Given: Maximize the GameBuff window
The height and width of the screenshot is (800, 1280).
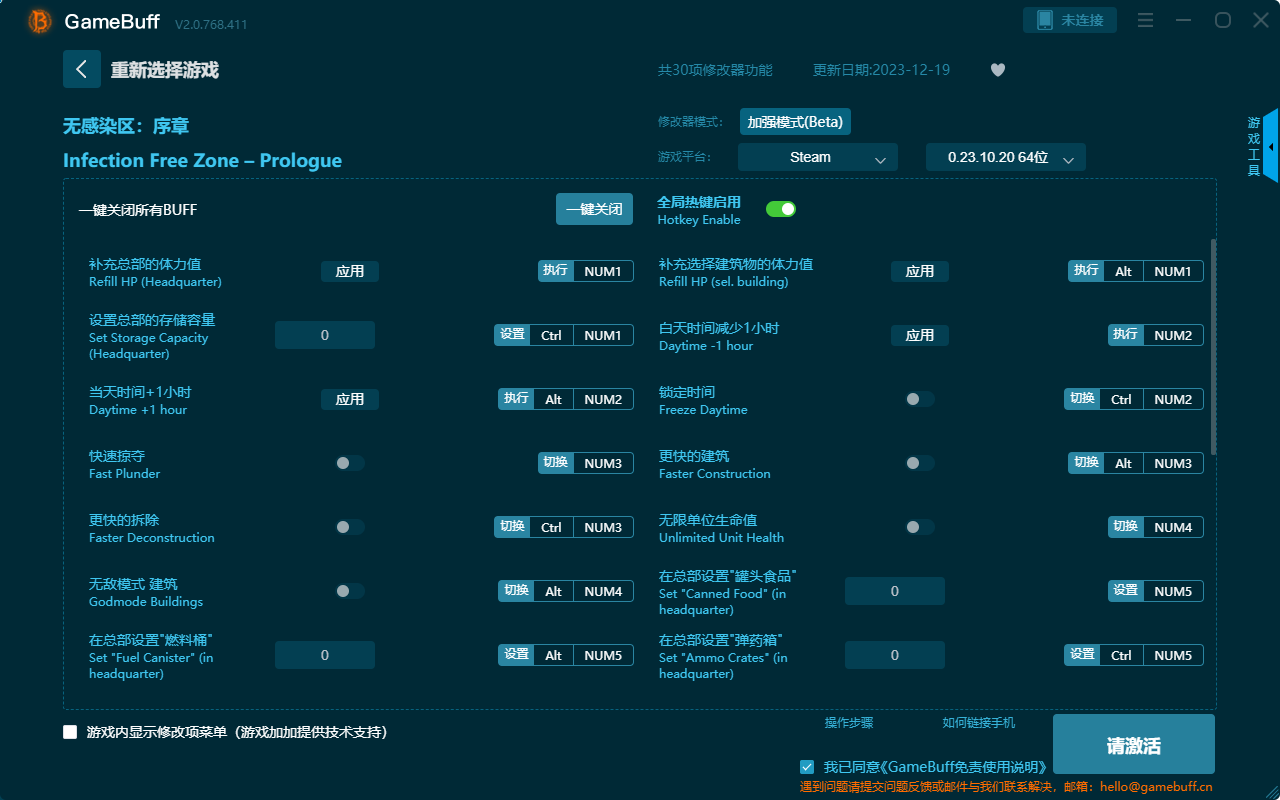Looking at the screenshot, I should [1222, 20].
